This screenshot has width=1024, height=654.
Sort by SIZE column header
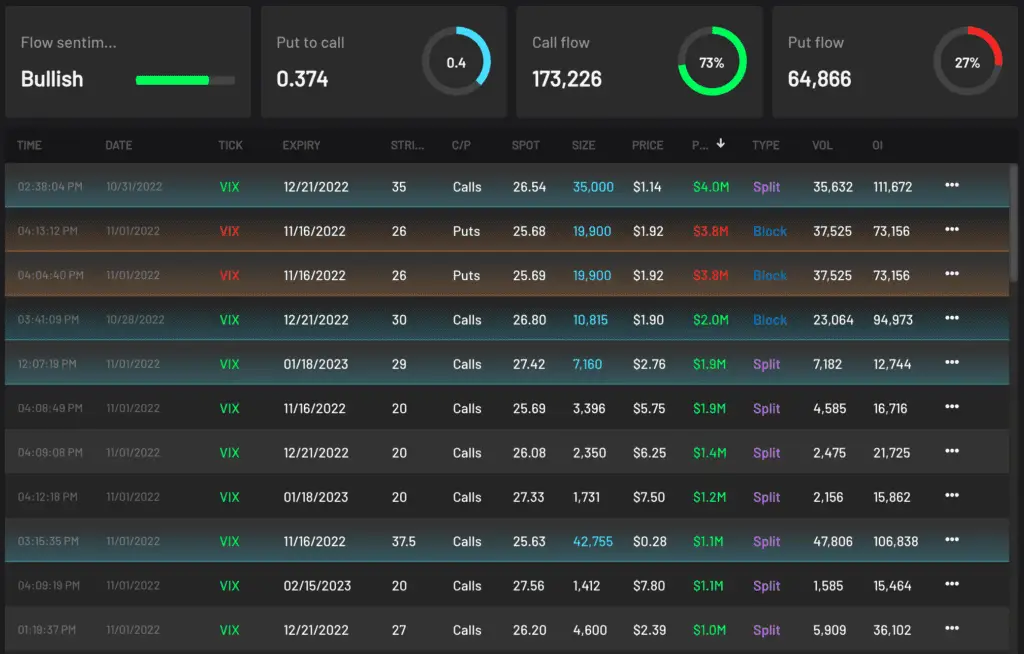(583, 145)
